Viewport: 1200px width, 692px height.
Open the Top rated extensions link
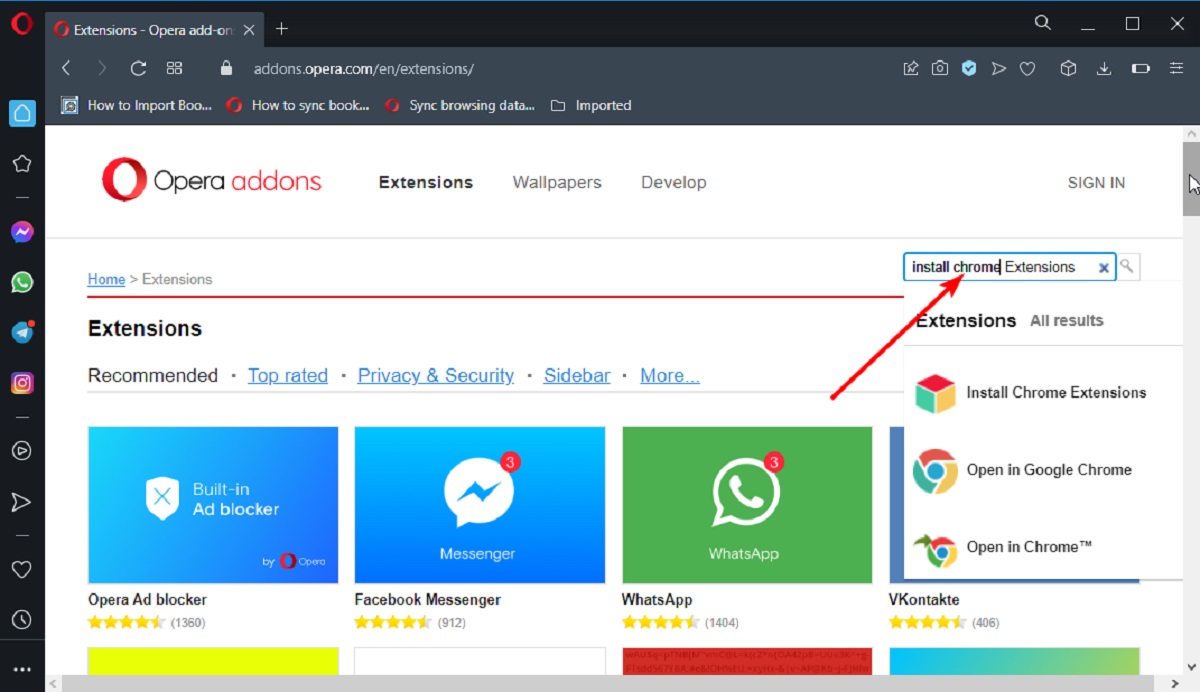point(288,375)
